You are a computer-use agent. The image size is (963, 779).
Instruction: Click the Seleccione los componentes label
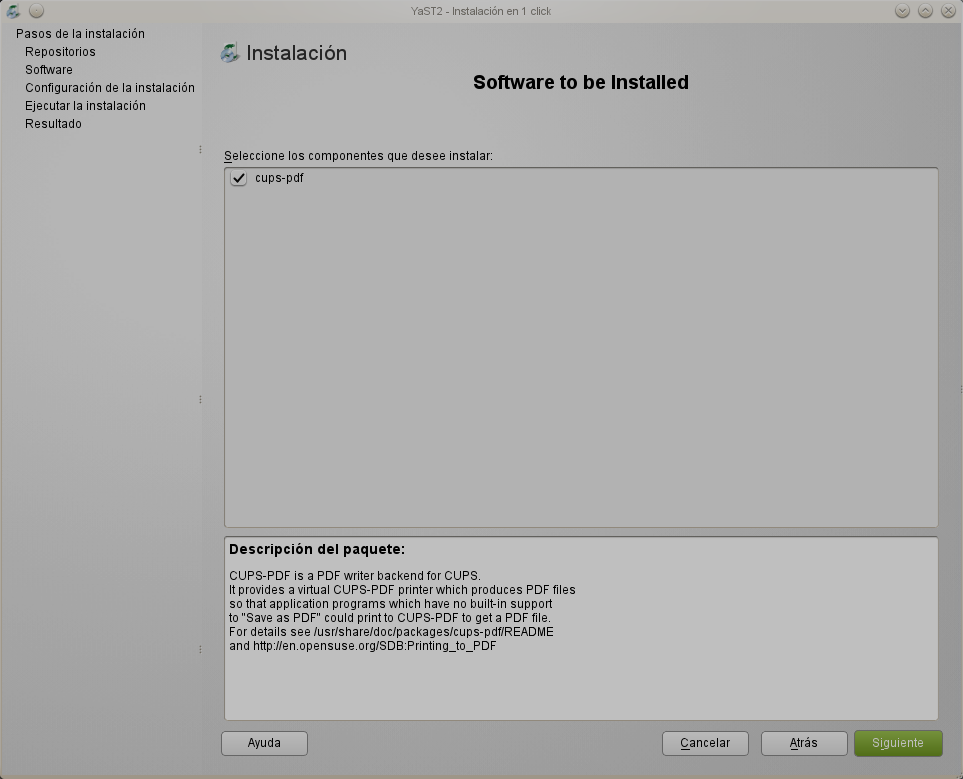click(358, 155)
